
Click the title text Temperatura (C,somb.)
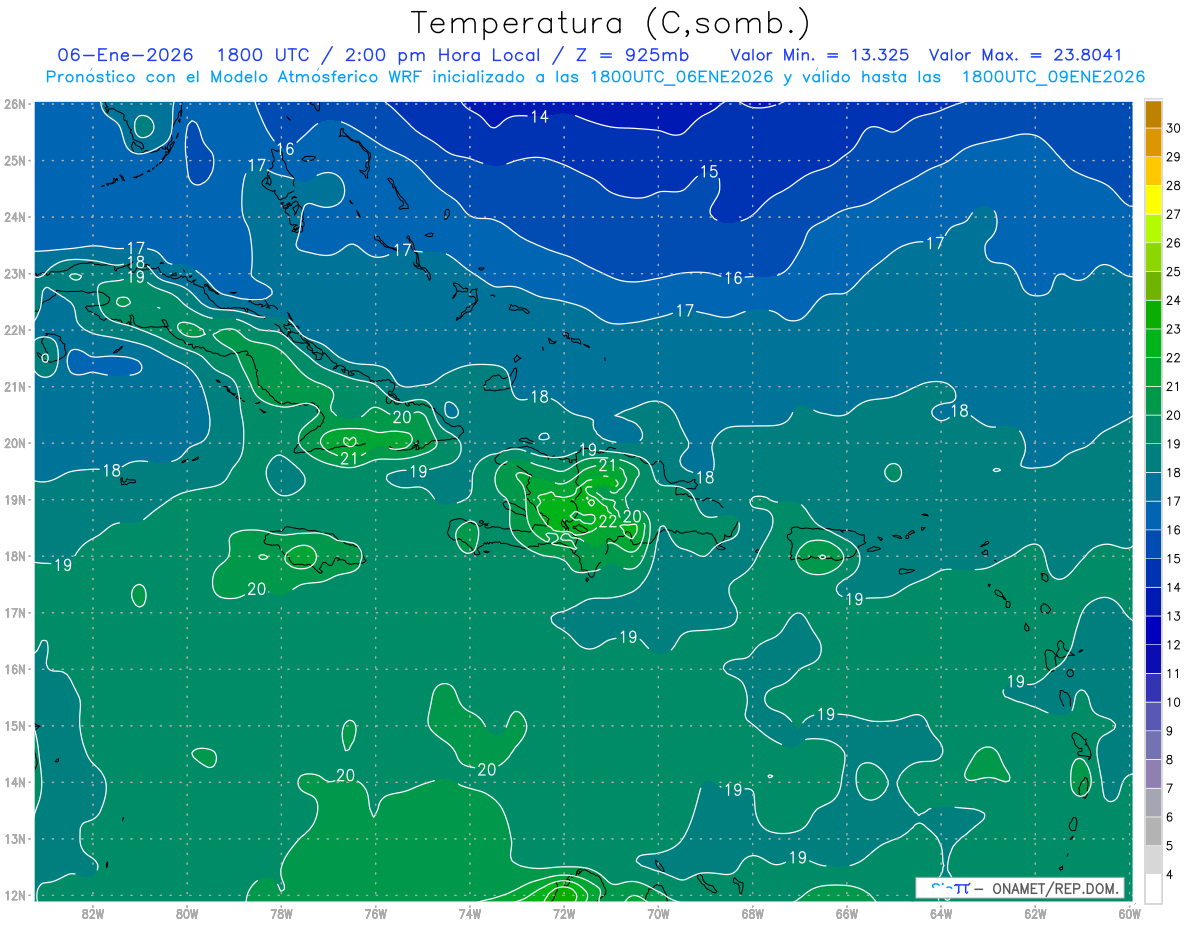click(611, 22)
